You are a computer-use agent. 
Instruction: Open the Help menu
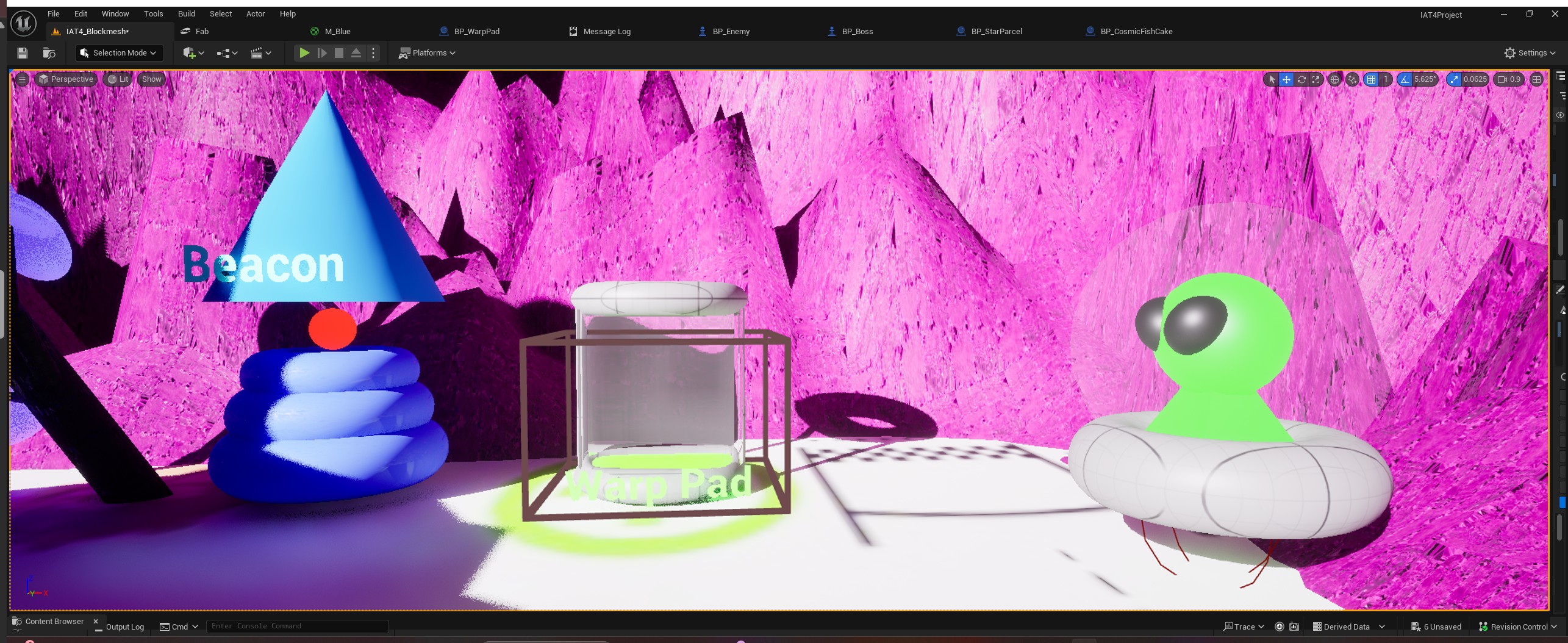coord(288,13)
